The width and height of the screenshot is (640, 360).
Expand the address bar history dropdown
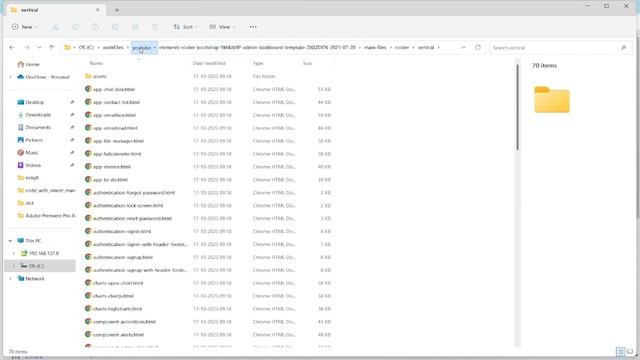463,48
